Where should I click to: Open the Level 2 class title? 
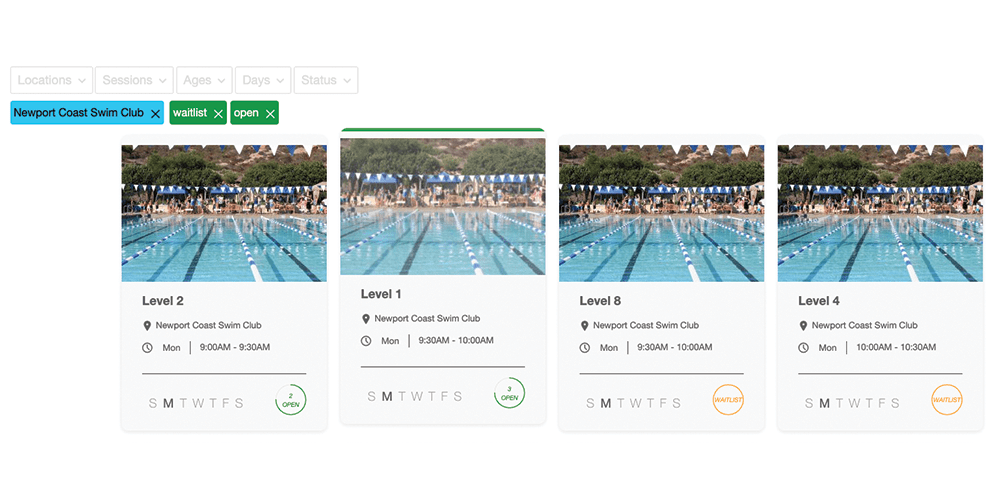(163, 301)
